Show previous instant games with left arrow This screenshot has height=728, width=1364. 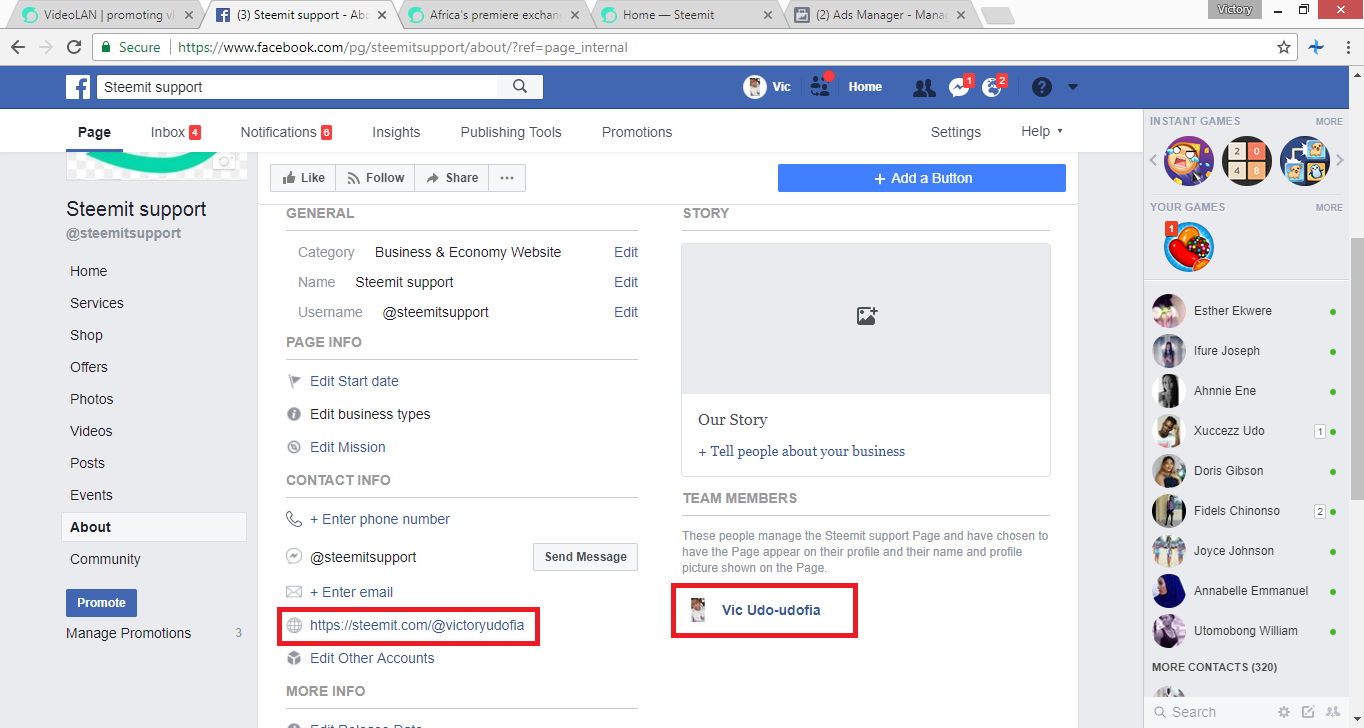coord(1153,160)
